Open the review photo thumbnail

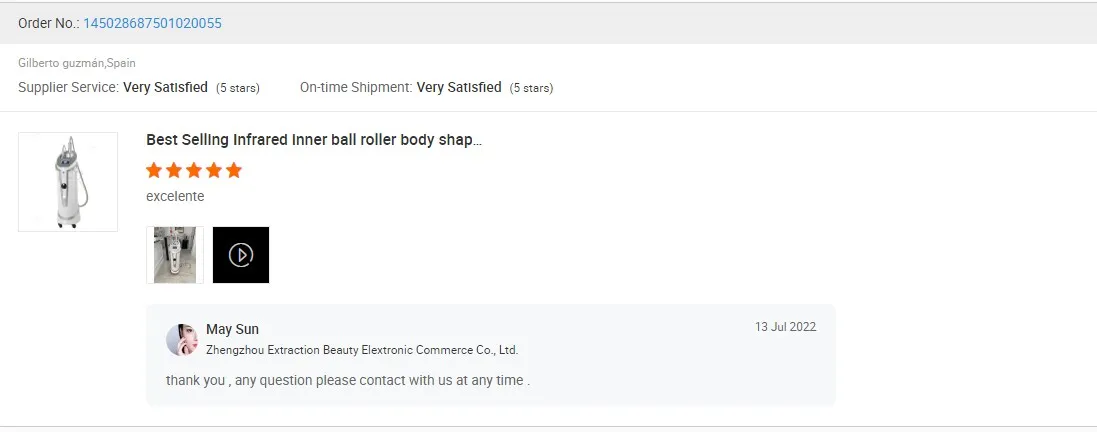click(175, 255)
